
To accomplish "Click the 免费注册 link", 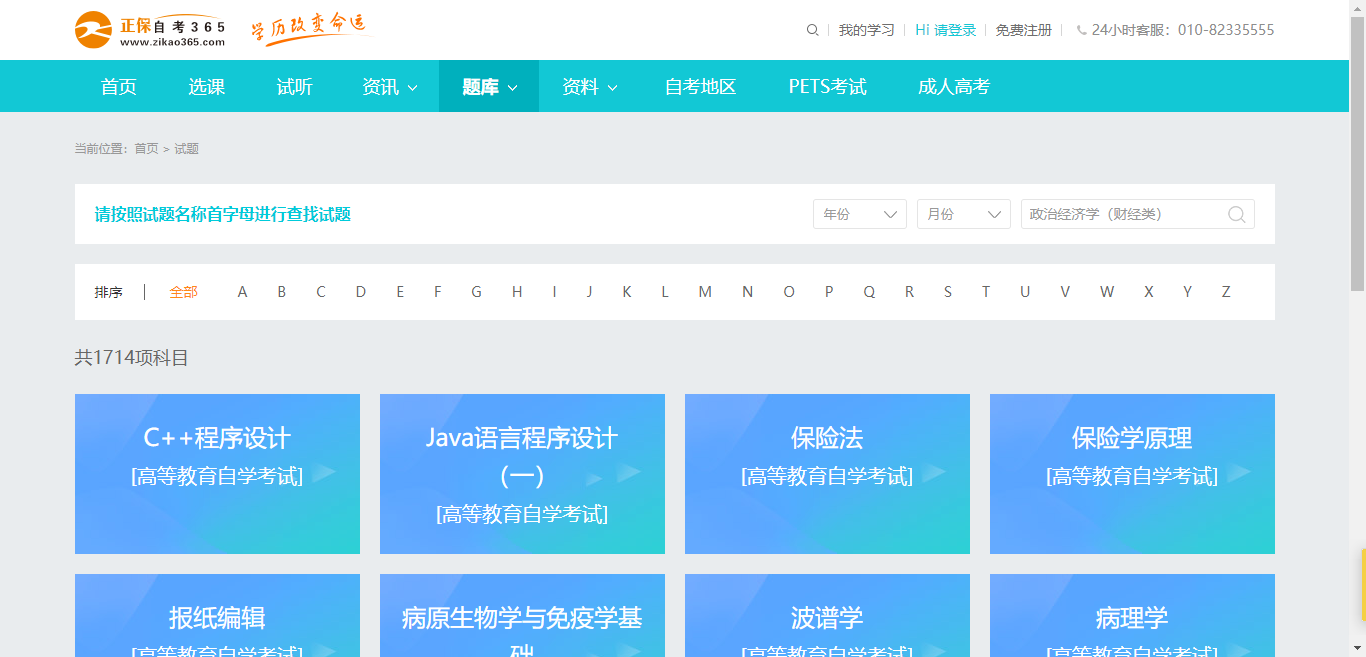I will click(x=1023, y=30).
